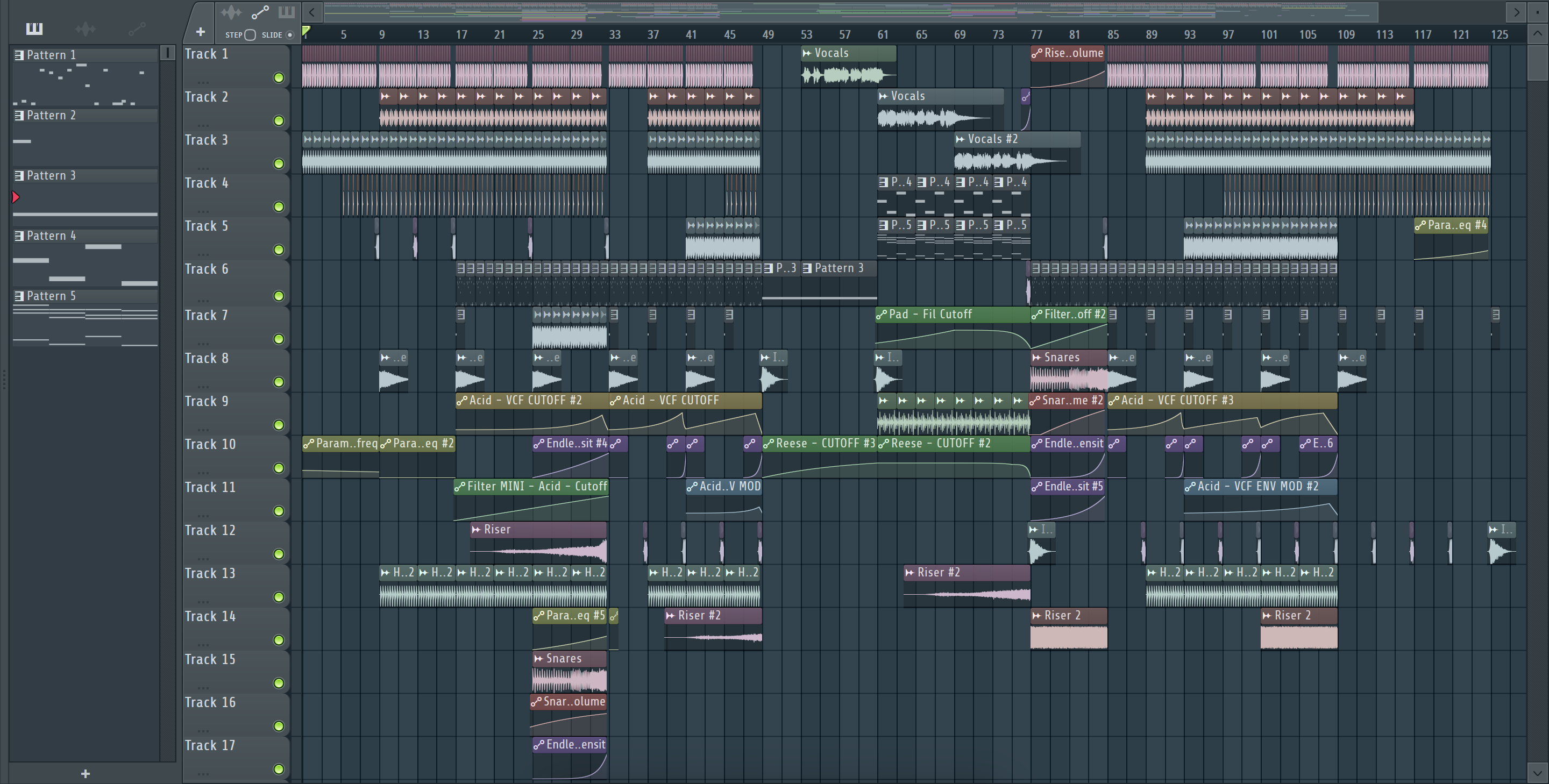The width and height of the screenshot is (1549, 784).
Task: Open Para..eq #4 clip icon on Track 5
Action: 1420,225
